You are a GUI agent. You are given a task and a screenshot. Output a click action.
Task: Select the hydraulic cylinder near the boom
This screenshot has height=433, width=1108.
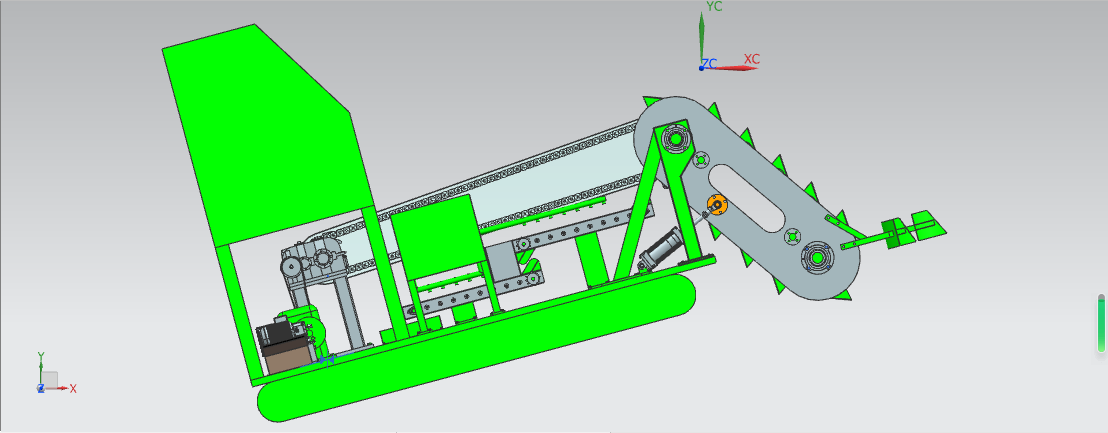point(660,250)
